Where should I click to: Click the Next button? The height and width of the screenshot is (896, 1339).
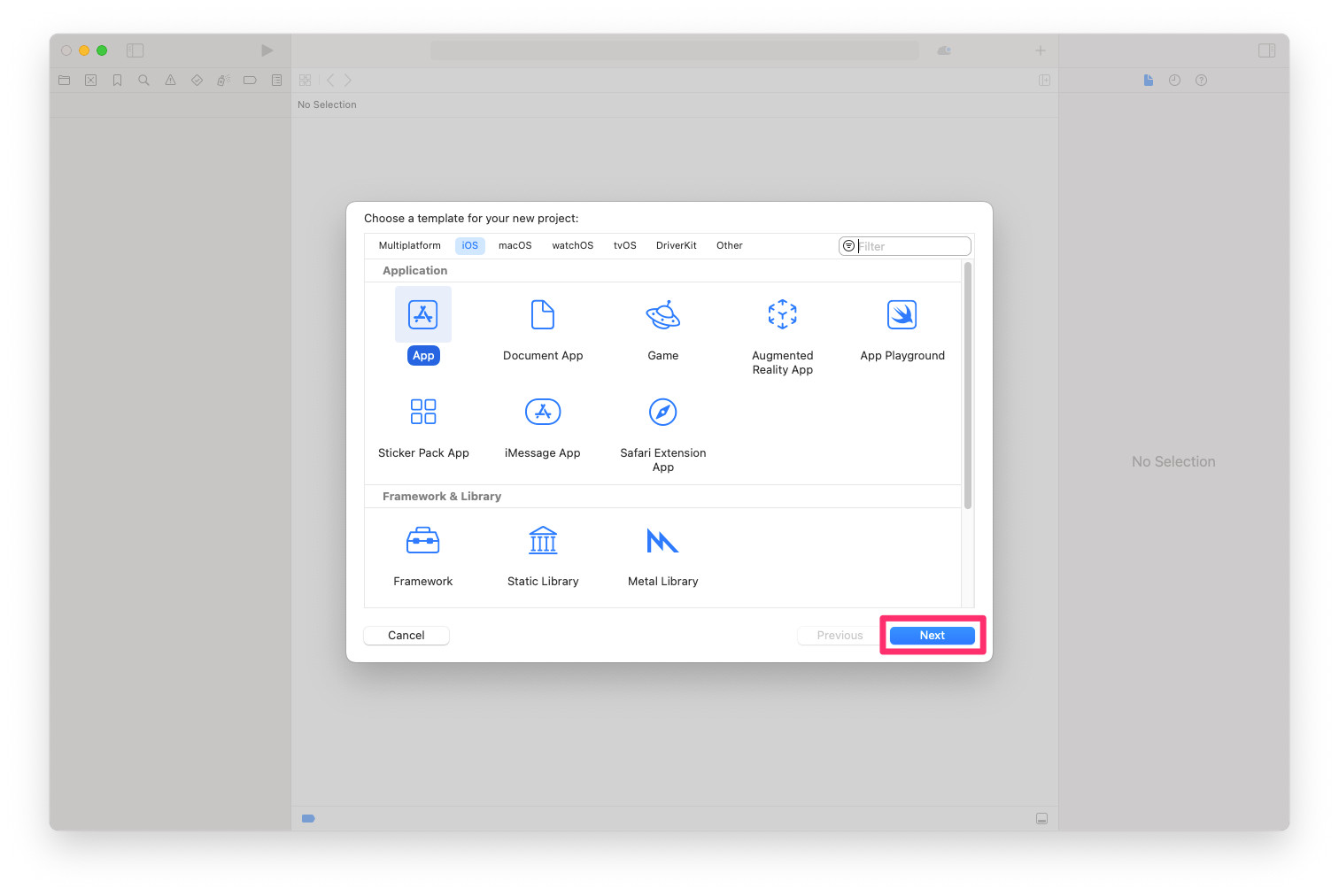(x=933, y=636)
